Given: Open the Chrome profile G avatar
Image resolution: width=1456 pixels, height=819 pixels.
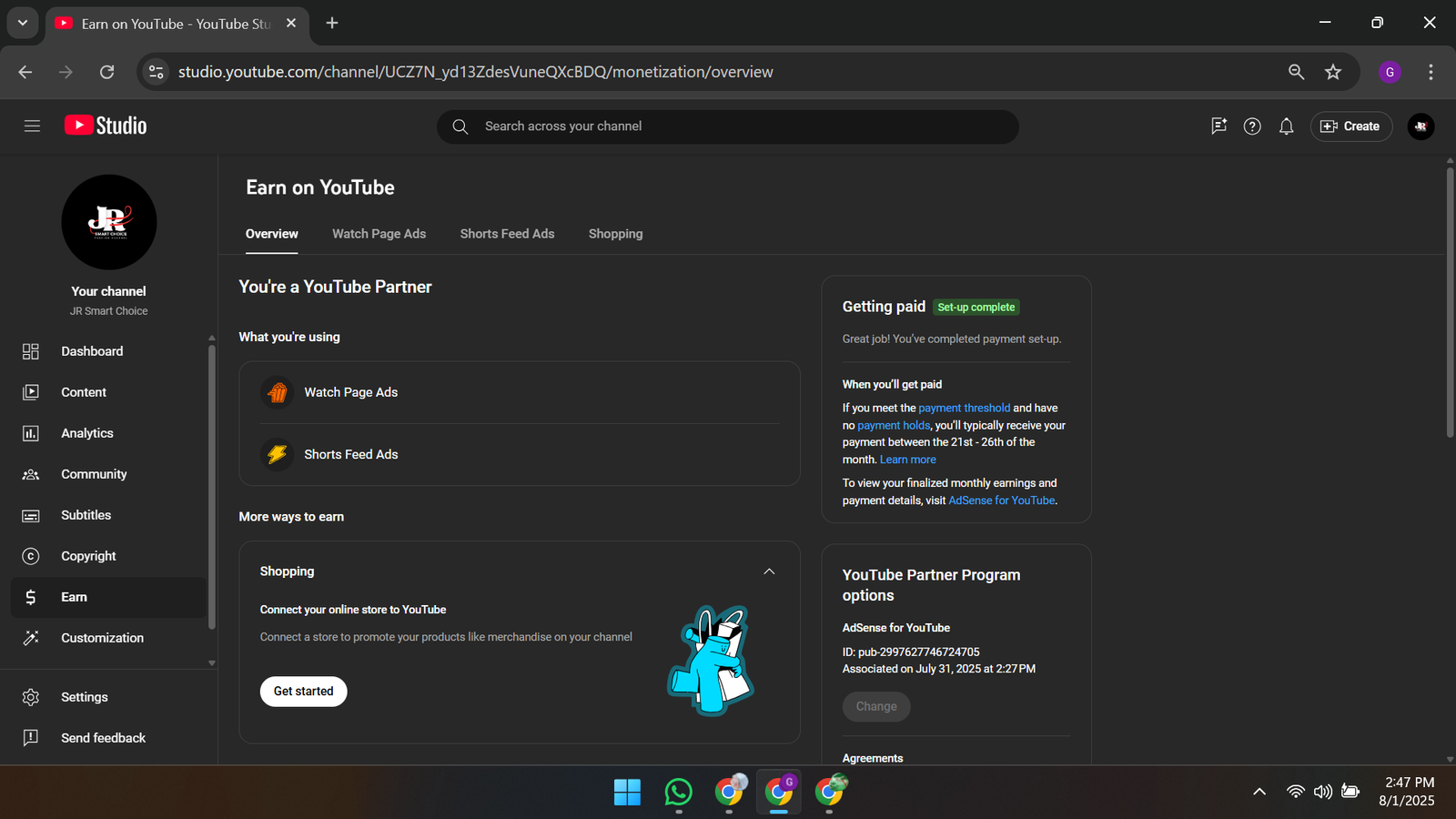Looking at the screenshot, I should coord(1390,72).
